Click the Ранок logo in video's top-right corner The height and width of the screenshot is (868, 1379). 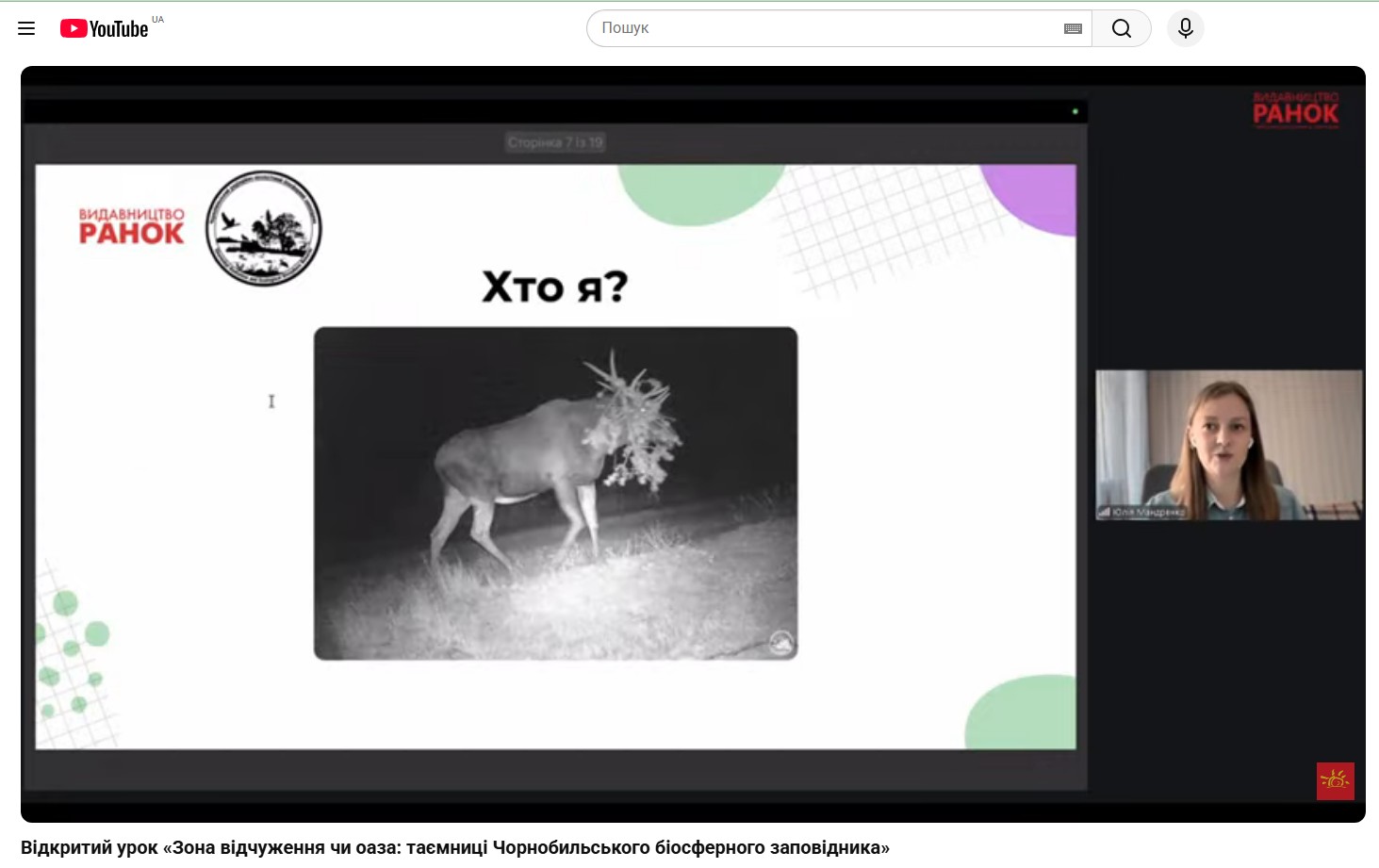(1295, 110)
